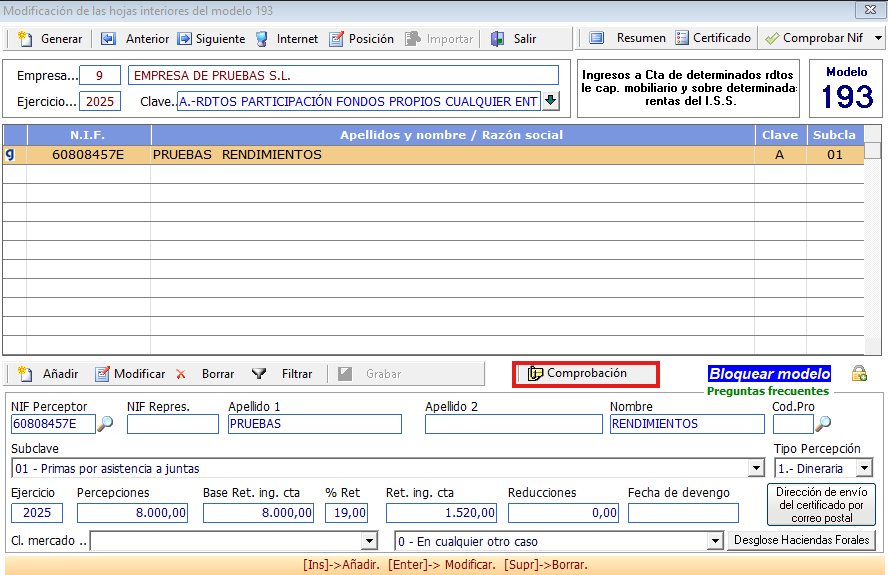The height and width of the screenshot is (575, 888).
Task: Exit using the Salir icon
Action: (x=497, y=39)
